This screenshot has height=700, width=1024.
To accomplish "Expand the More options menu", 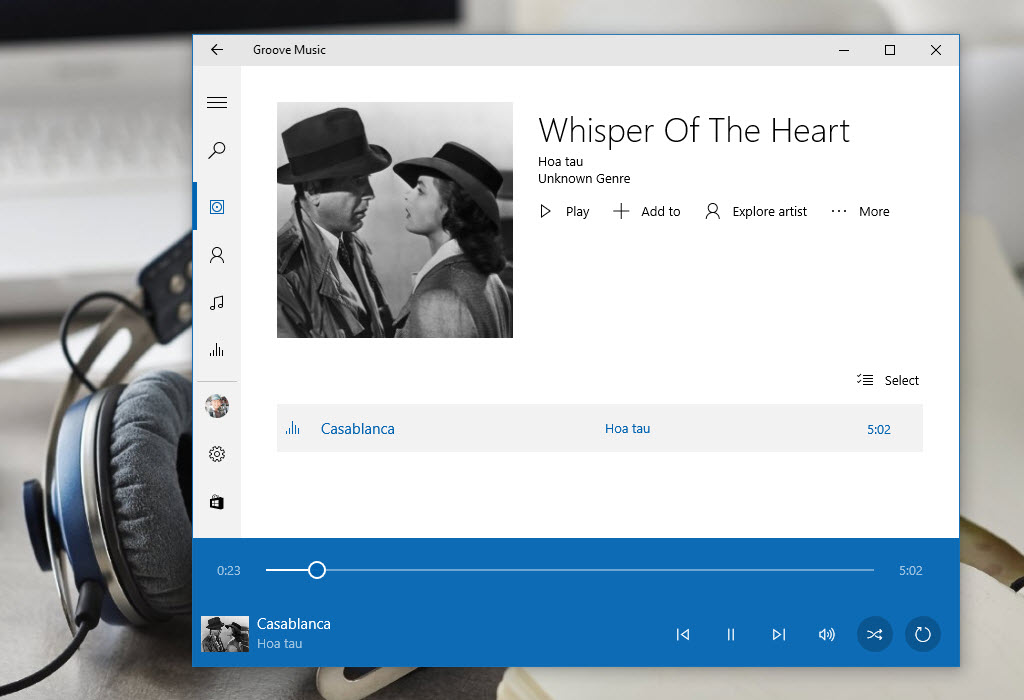I will (x=860, y=211).
